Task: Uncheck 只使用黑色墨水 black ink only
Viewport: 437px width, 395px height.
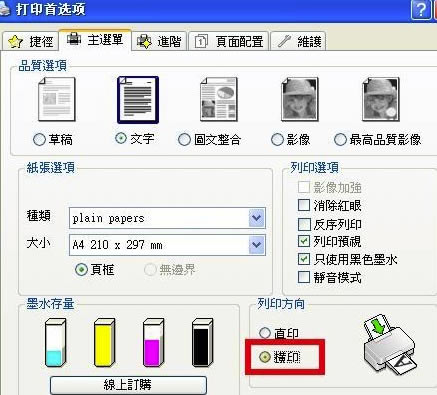Action: [x=304, y=259]
